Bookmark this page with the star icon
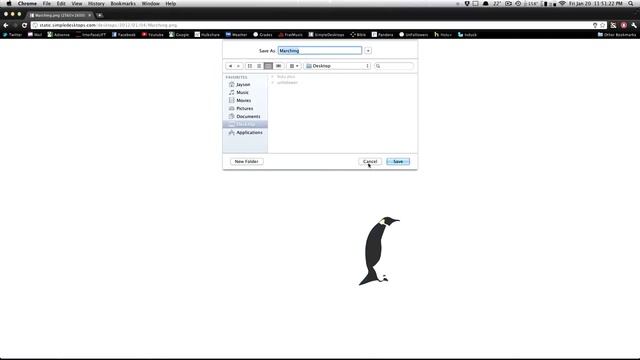This screenshot has width=640, height=360. [x=602, y=25]
